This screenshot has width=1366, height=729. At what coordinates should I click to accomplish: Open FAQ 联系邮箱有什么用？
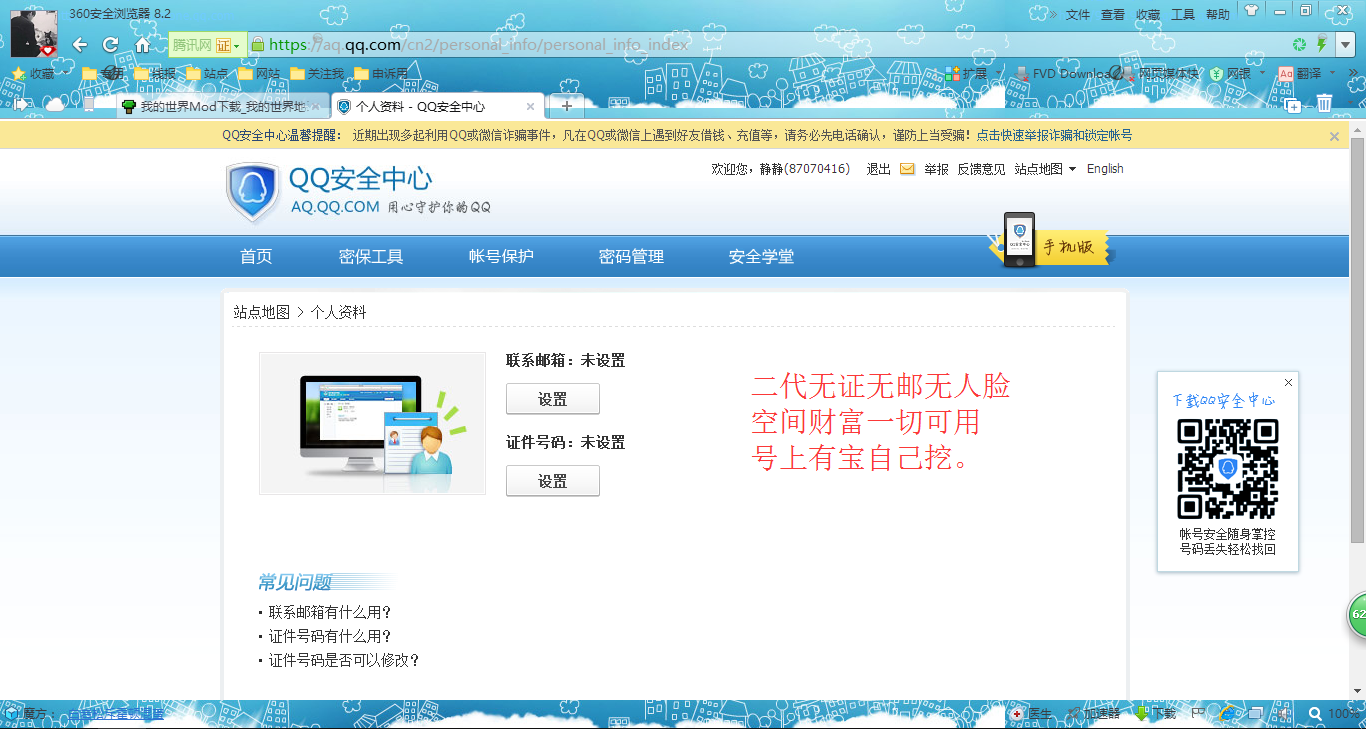tap(330, 612)
